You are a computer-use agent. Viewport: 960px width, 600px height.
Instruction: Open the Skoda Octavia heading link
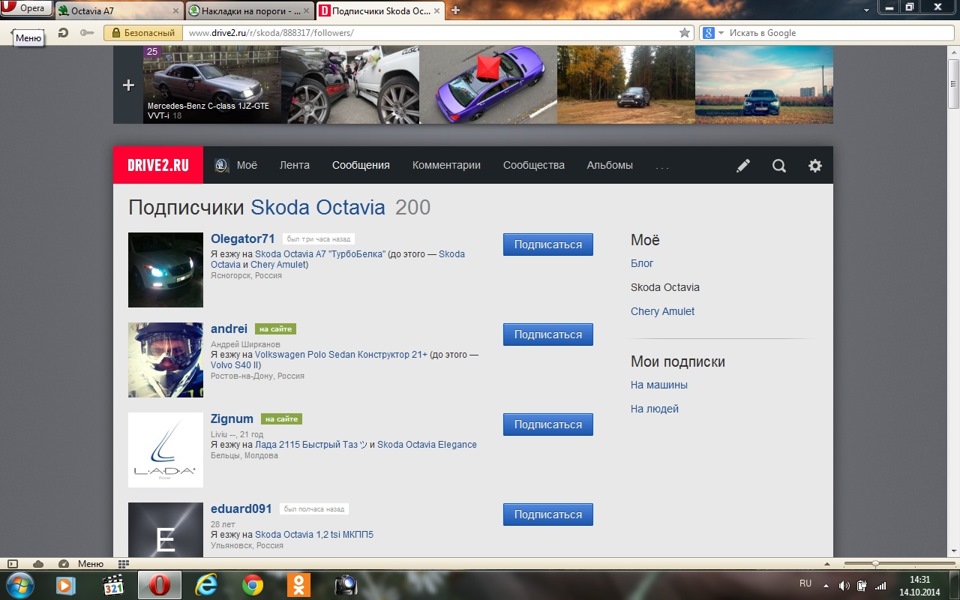tap(318, 207)
